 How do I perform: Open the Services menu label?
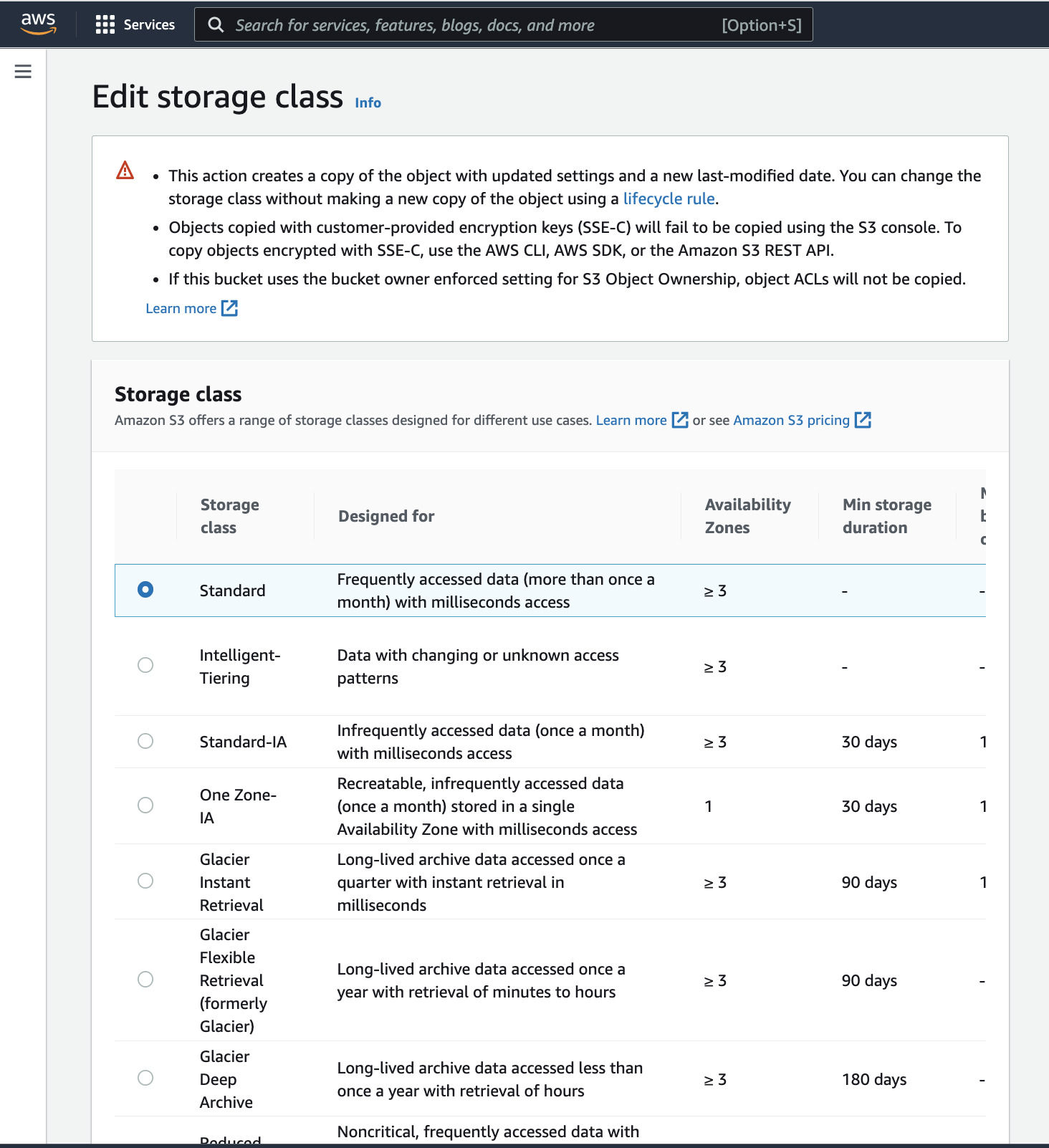(x=149, y=25)
